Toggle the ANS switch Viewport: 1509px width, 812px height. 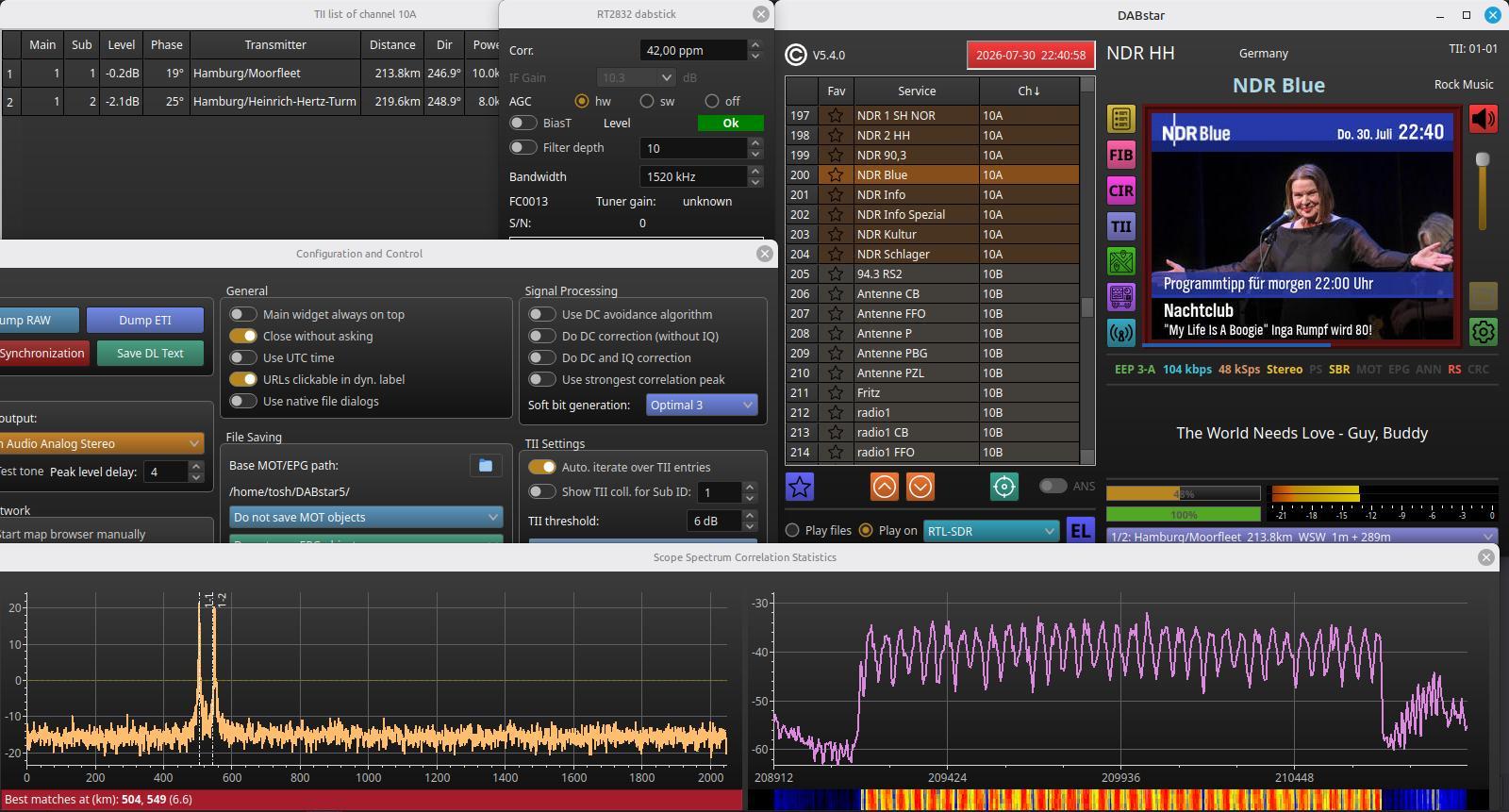pos(1053,486)
